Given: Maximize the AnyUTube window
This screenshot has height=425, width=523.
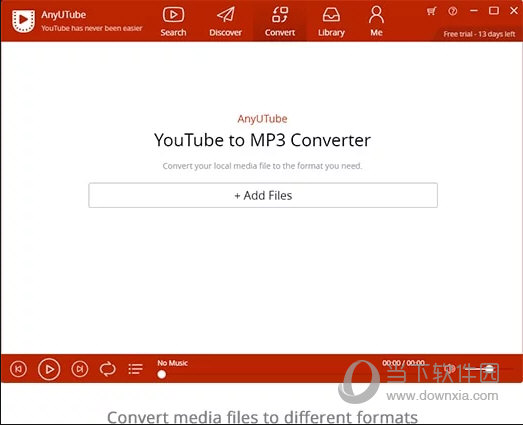Looking at the screenshot, I should pos(494,11).
